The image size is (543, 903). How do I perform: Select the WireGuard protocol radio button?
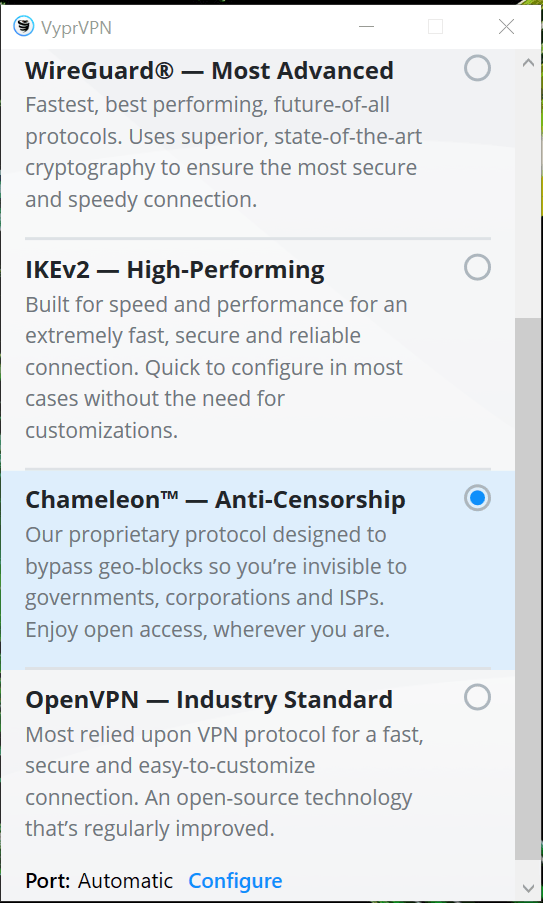[x=477, y=68]
